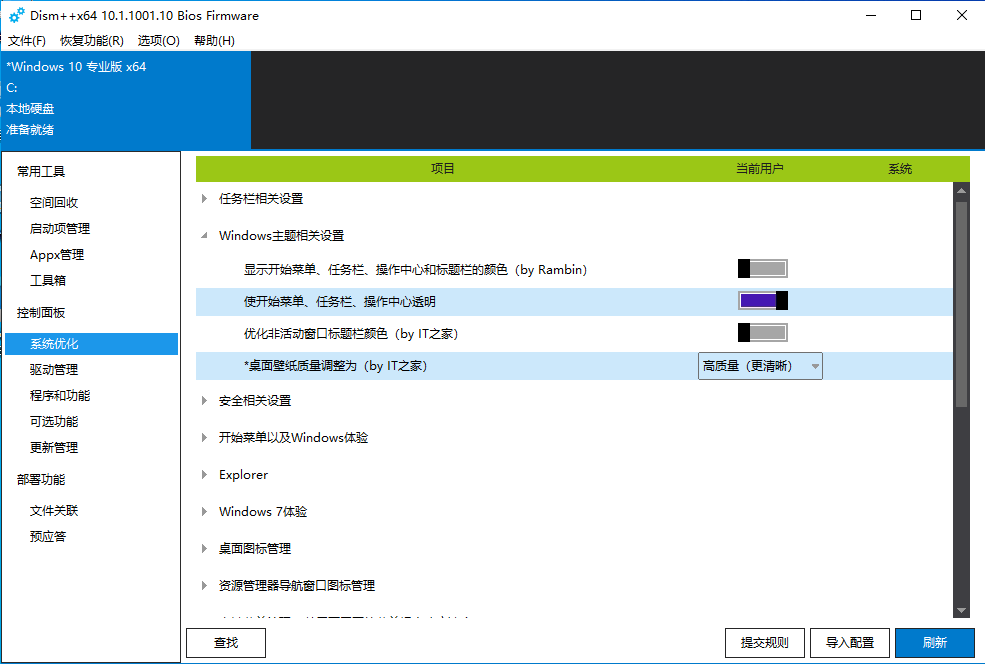Click the scrollbar up arrow
Screen dimensions: 985x664
click(x=961, y=190)
